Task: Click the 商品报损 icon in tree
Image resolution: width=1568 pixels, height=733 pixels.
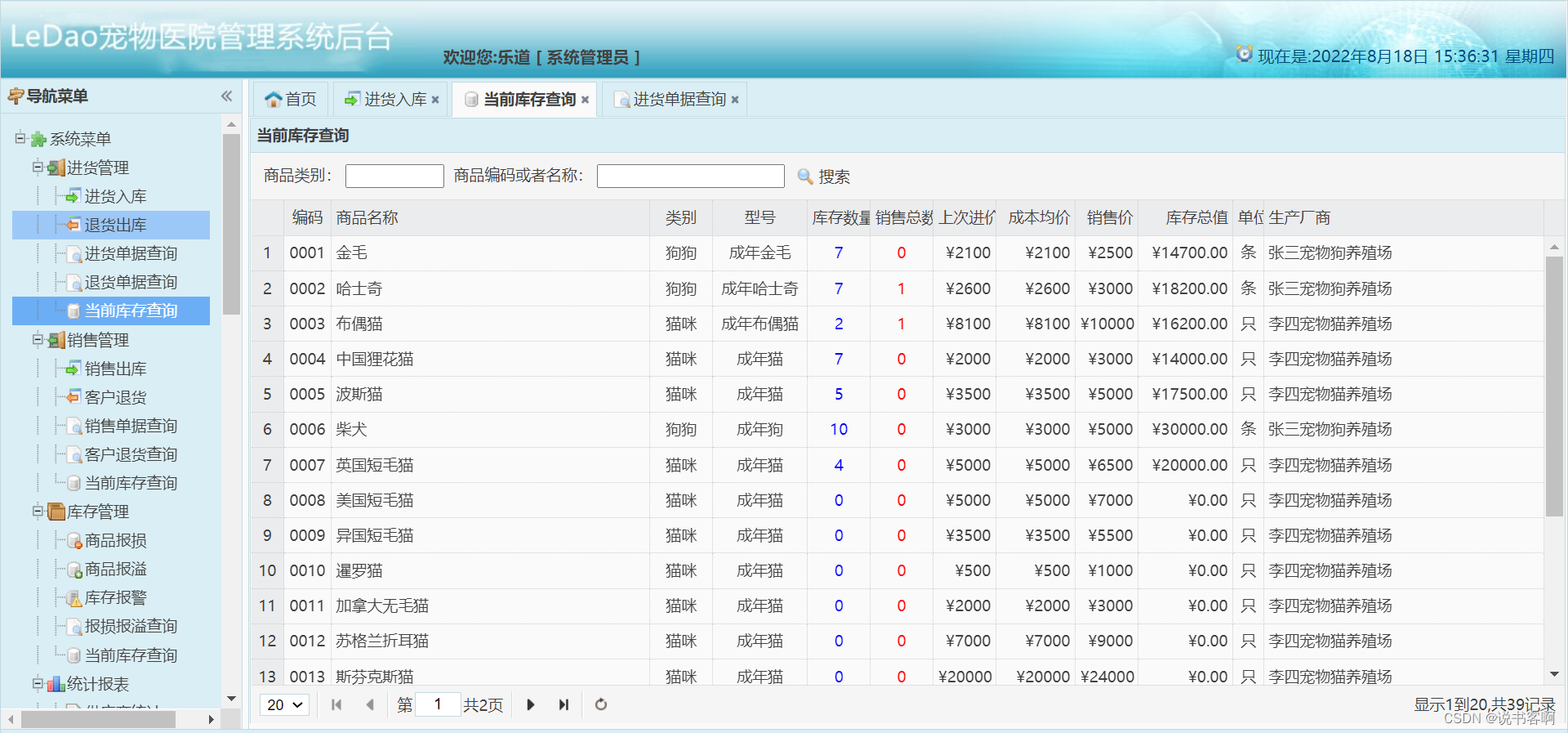Action: click(73, 540)
